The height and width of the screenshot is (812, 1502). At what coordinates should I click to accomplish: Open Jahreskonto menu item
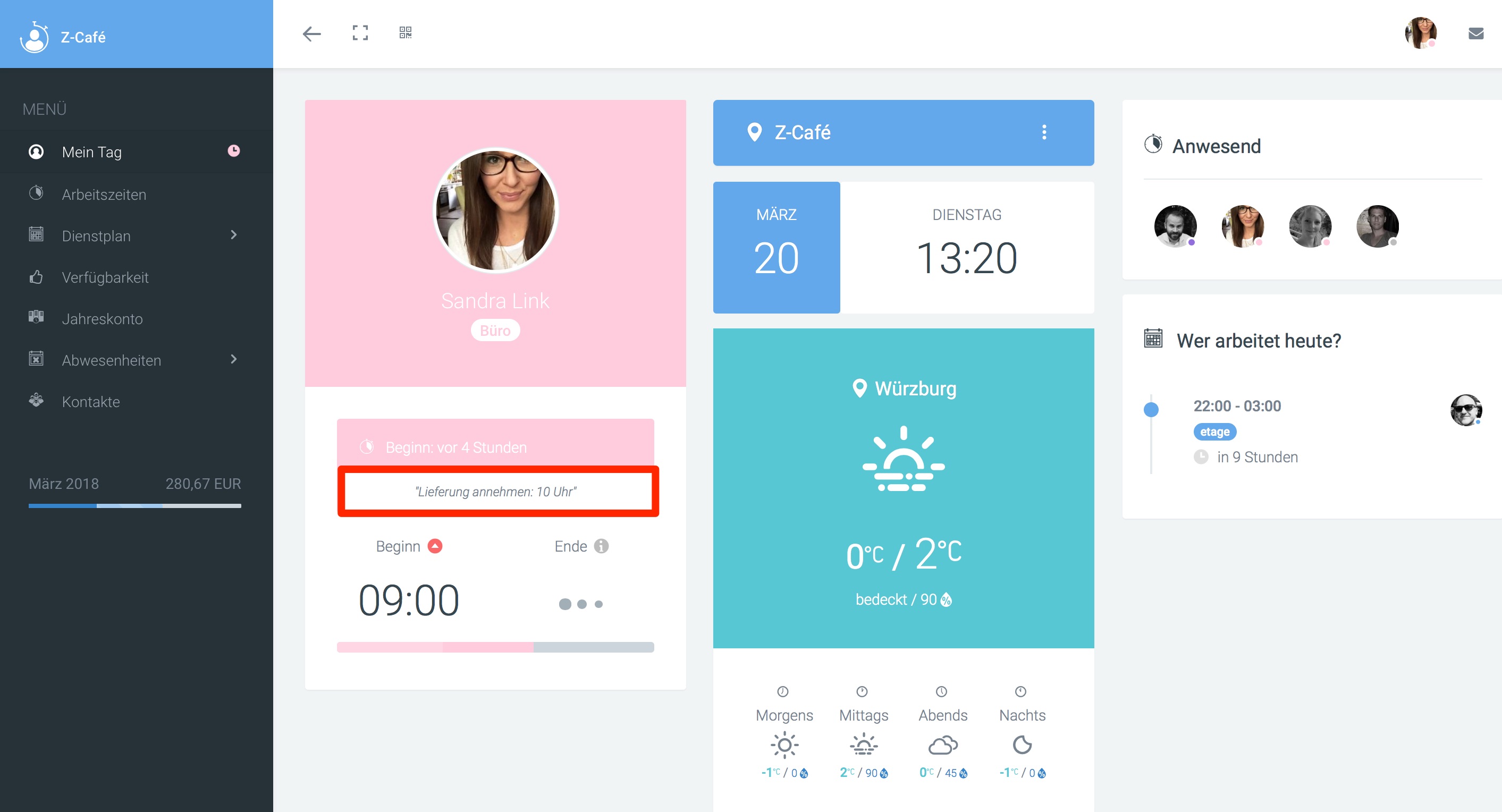tap(137, 318)
